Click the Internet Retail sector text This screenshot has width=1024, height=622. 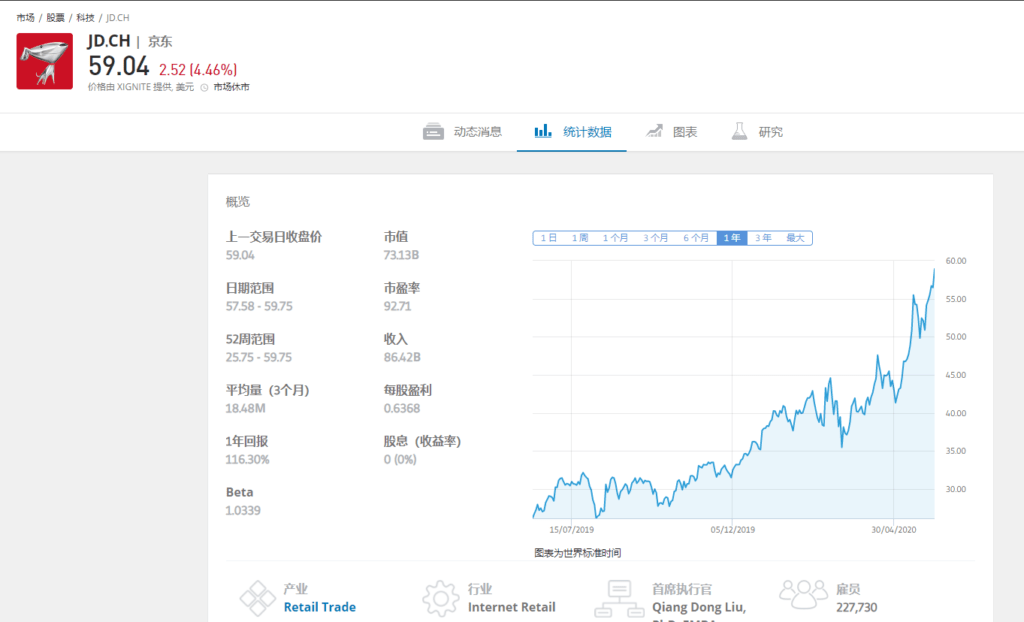tap(511, 607)
